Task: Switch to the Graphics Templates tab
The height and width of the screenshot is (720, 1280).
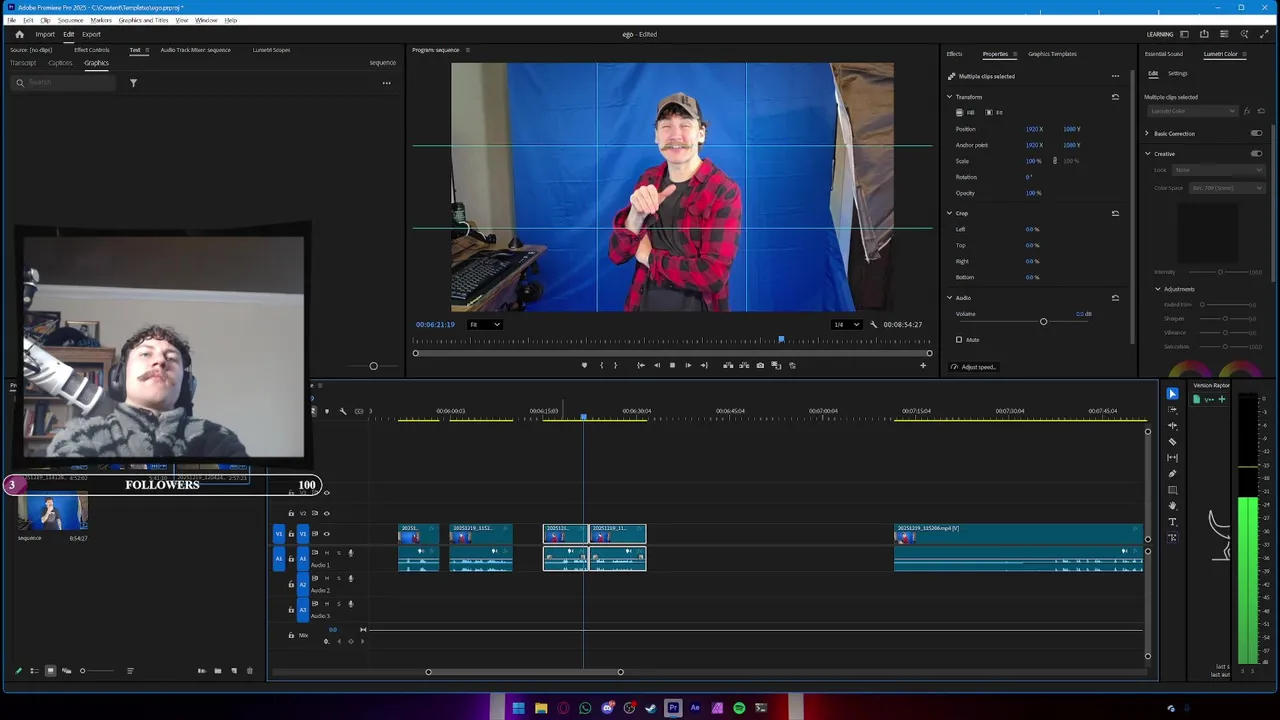Action: (x=1052, y=54)
